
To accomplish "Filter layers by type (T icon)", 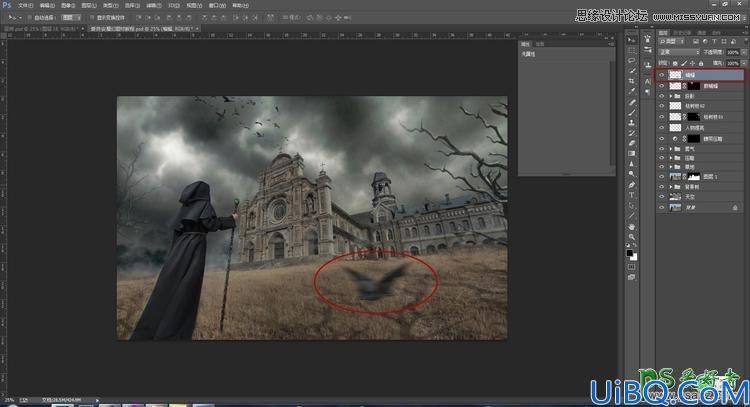I will [714, 42].
